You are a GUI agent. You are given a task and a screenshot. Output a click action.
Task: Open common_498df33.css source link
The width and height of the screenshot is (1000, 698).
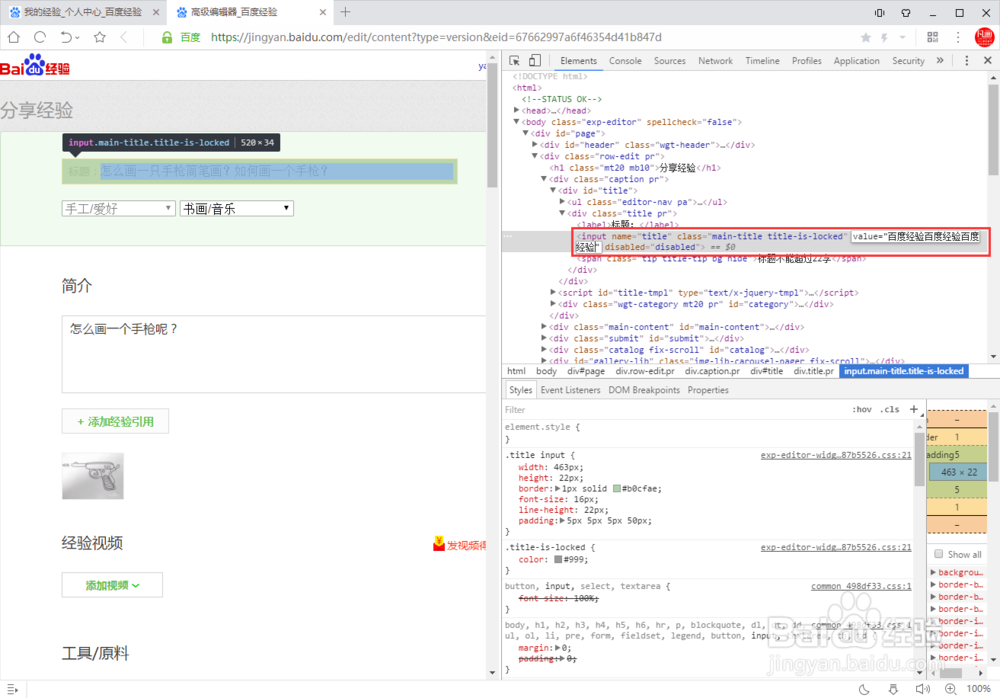tap(861, 586)
